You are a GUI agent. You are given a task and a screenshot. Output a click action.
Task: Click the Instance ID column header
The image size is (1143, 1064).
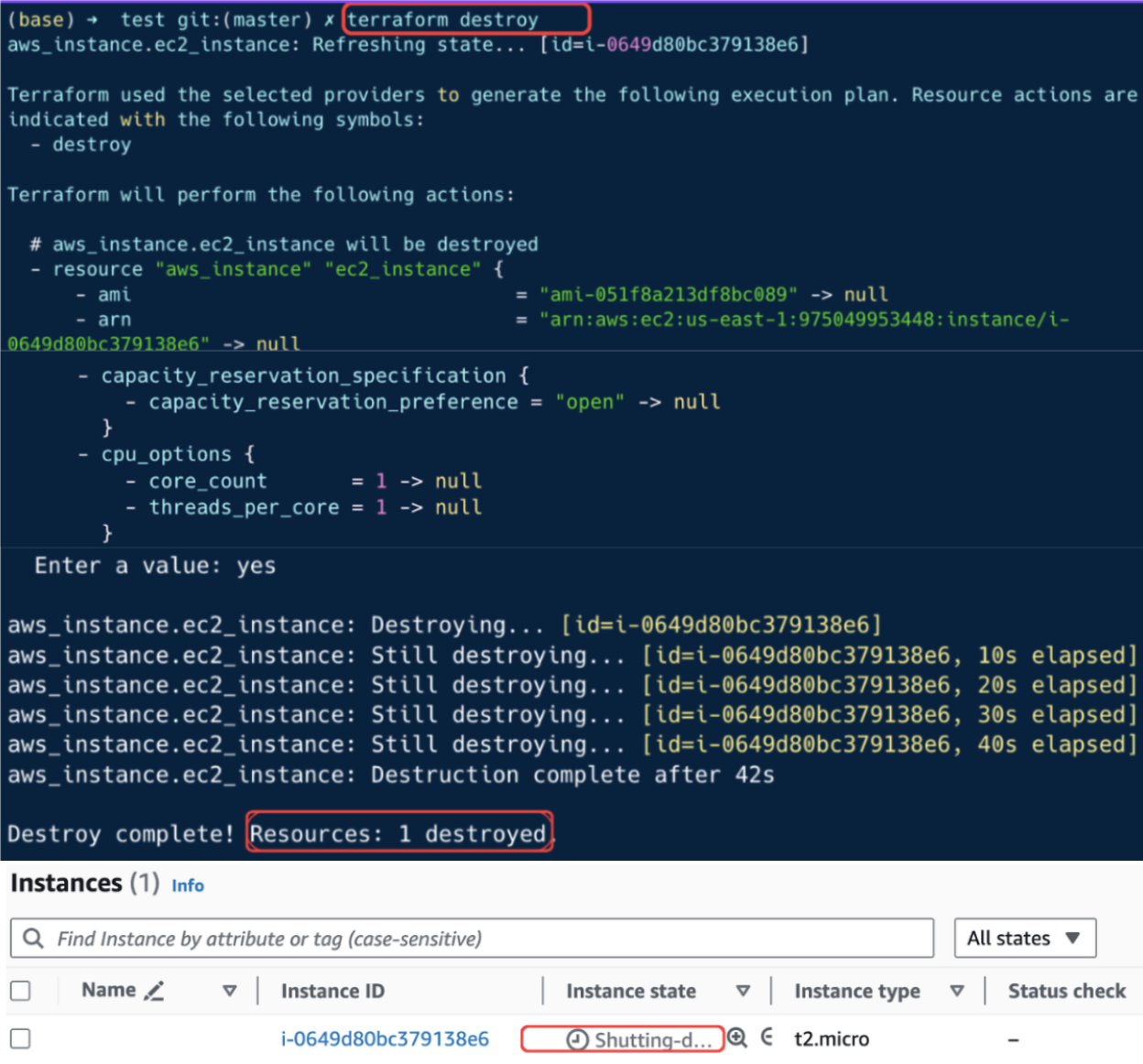point(332,991)
